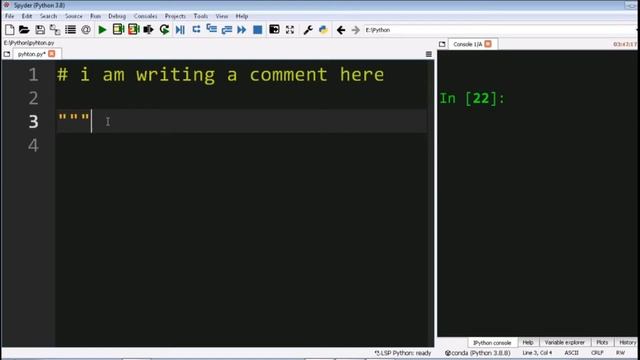This screenshot has height=360, width=640.
Task: Re-run last script icon
Action: [164, 30]
